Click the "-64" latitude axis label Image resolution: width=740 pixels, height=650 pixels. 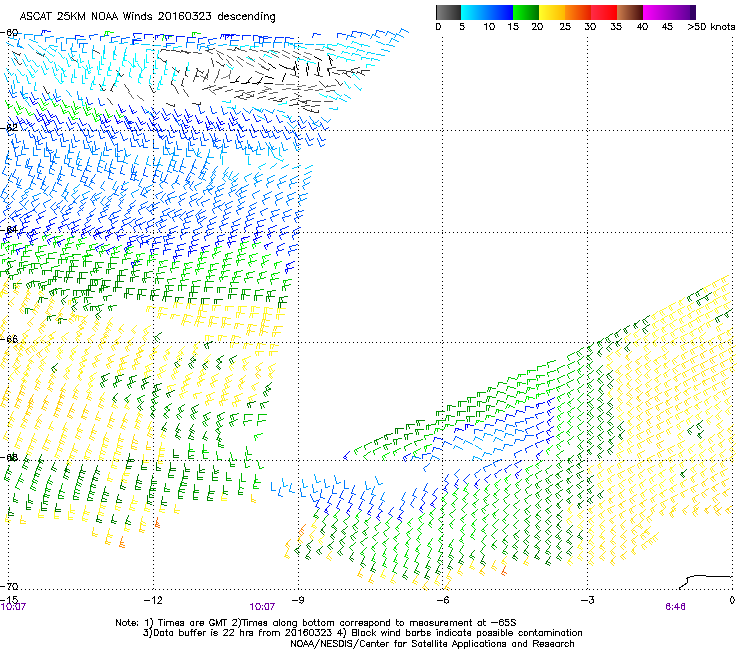9,230
